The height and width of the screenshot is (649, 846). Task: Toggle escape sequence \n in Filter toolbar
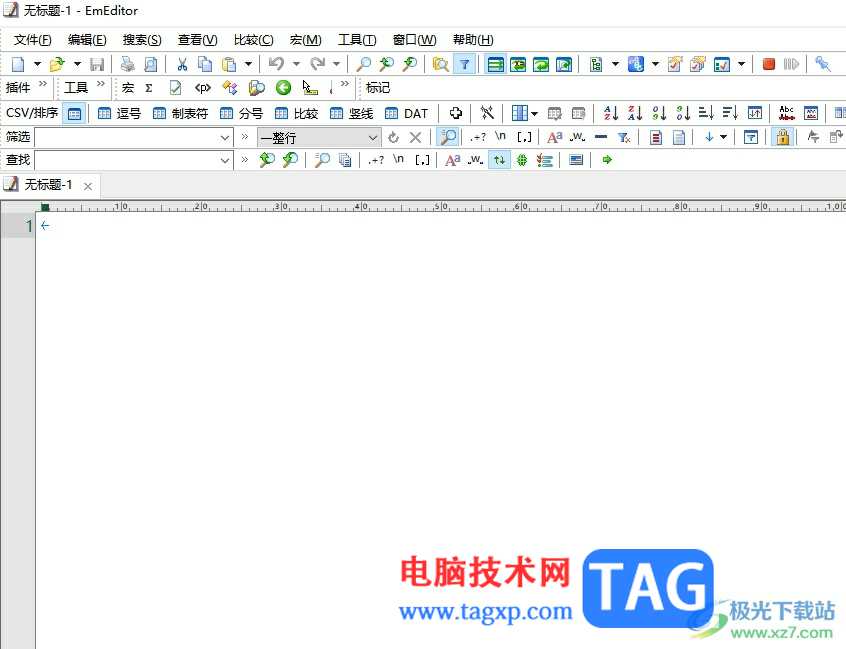coord(501,136)
